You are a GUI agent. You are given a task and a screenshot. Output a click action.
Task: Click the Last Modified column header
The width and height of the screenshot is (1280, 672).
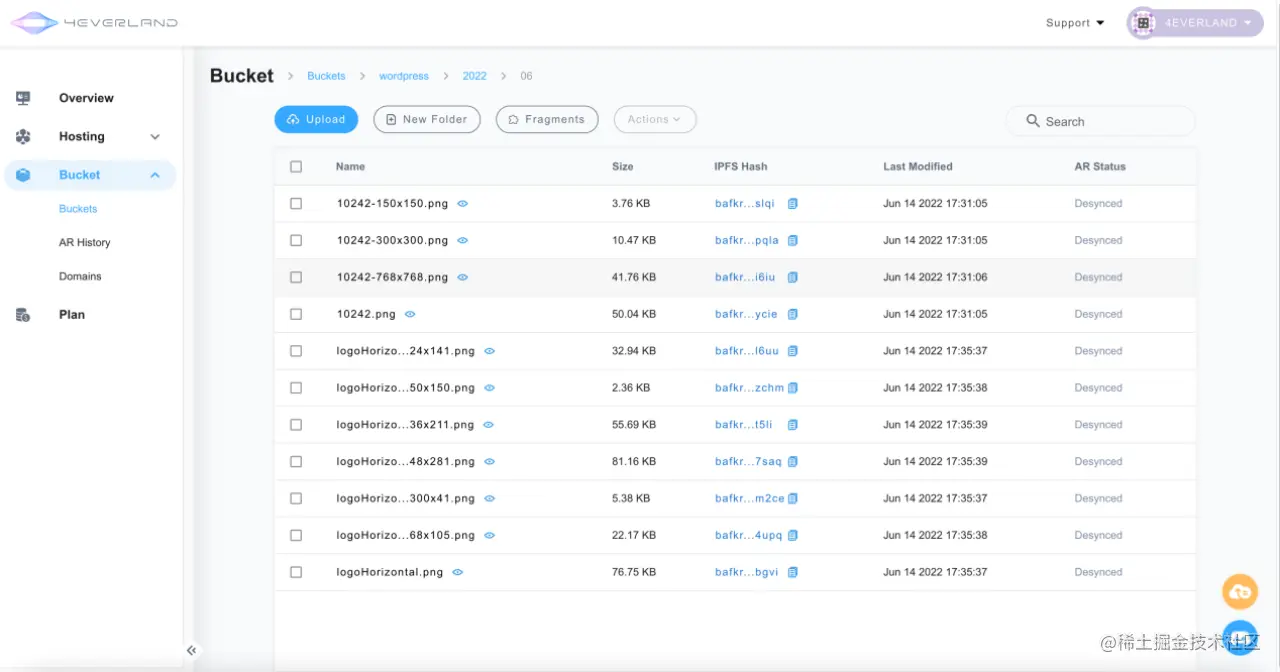pyautogui.click(x=918, y=167)
